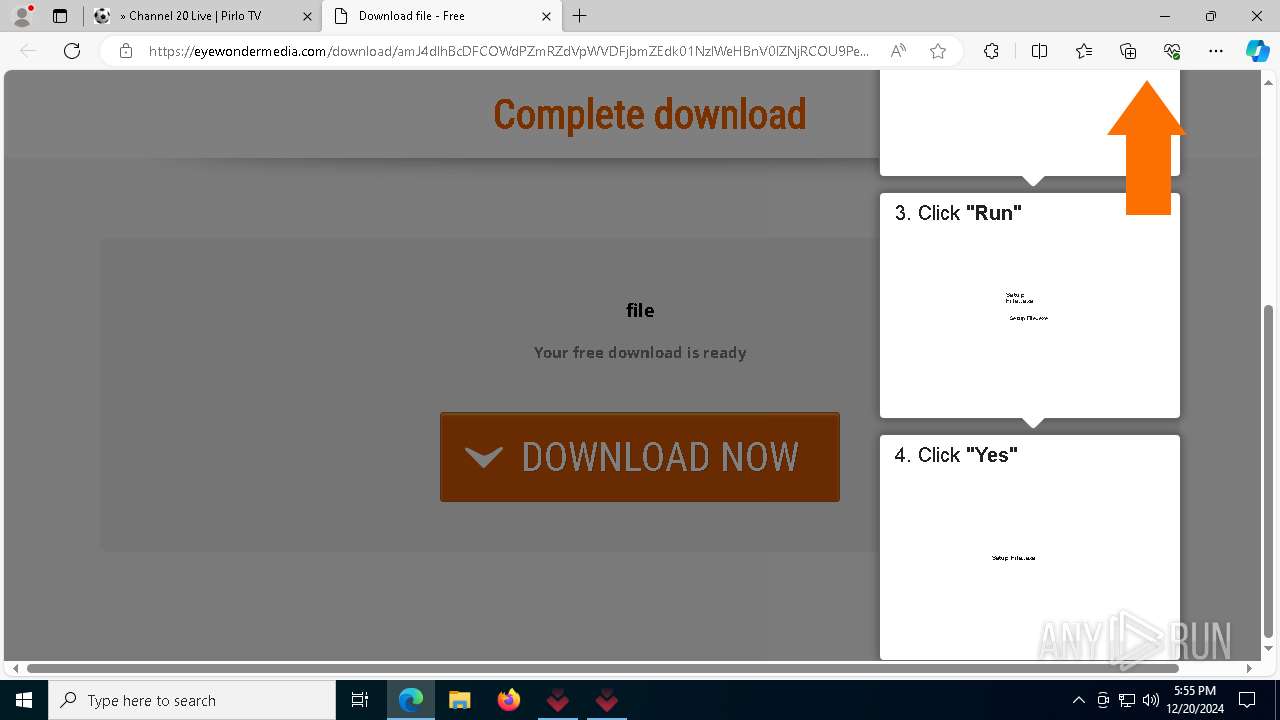
Task: Click the 'Complete download' heading
Action: coord(650,114)
